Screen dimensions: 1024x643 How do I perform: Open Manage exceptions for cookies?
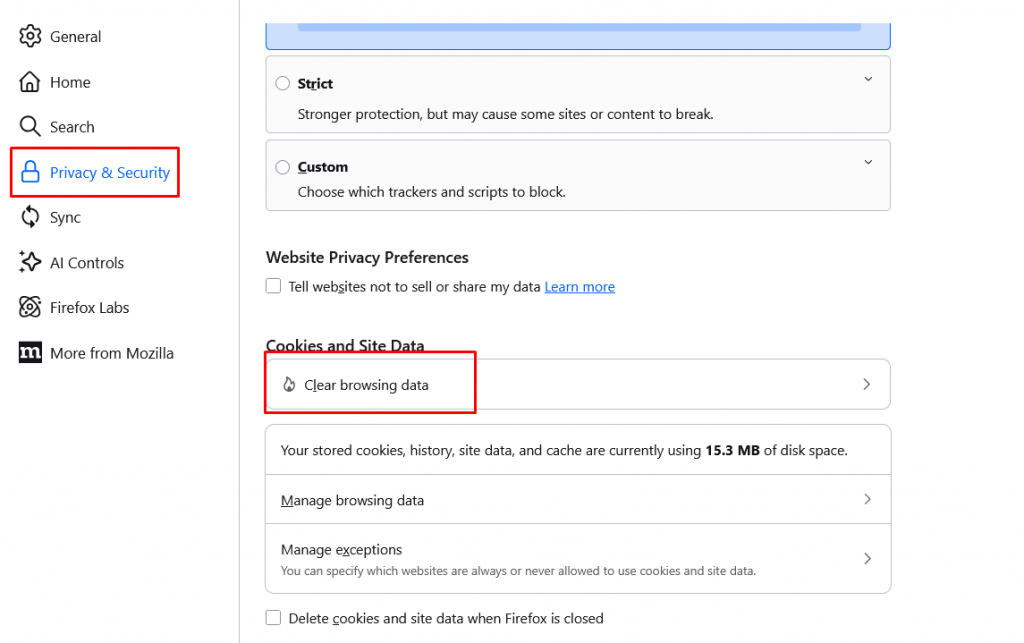coord(341,550)
